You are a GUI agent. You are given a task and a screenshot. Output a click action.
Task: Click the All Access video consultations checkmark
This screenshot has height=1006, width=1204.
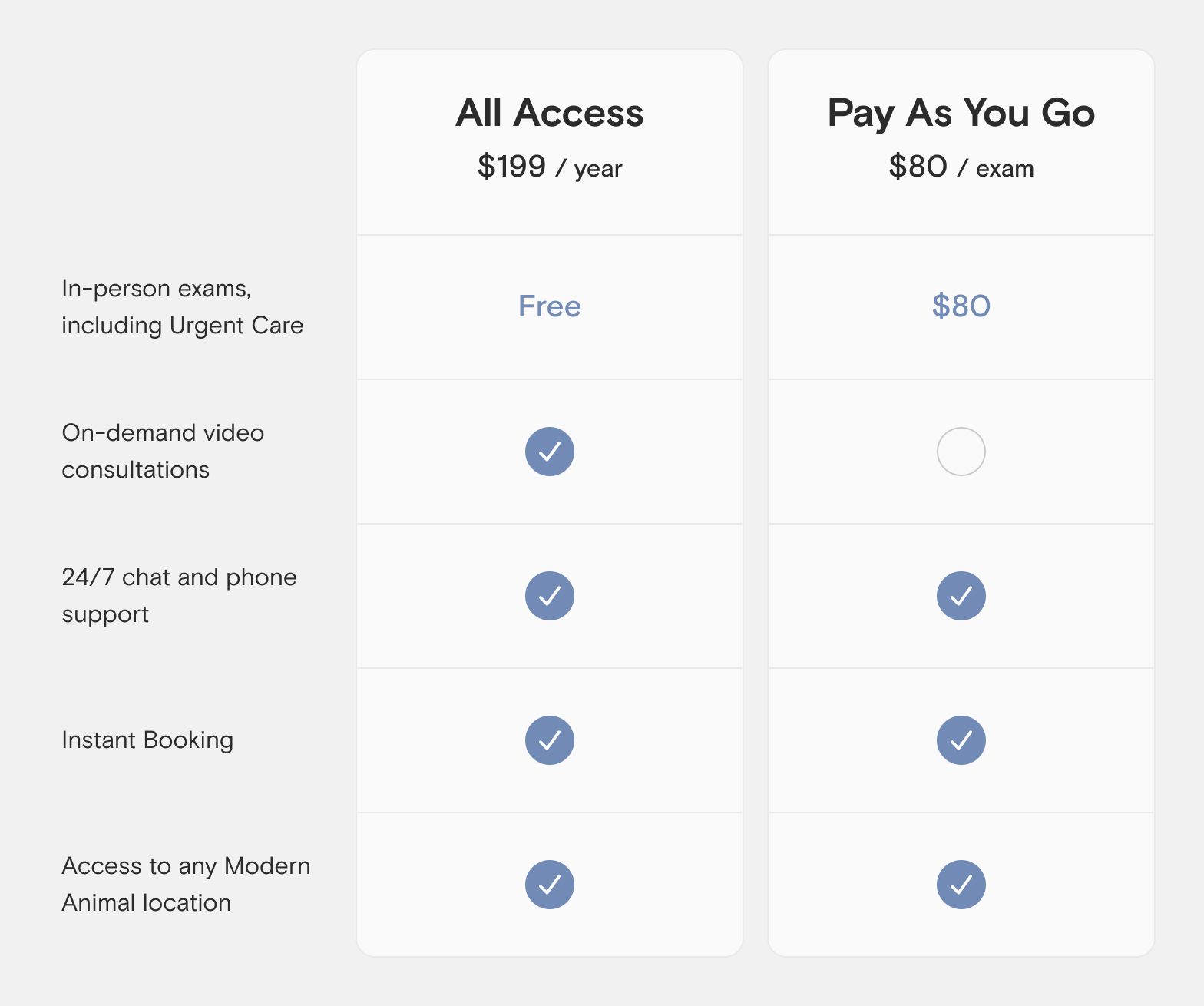[x=550, y=452]
